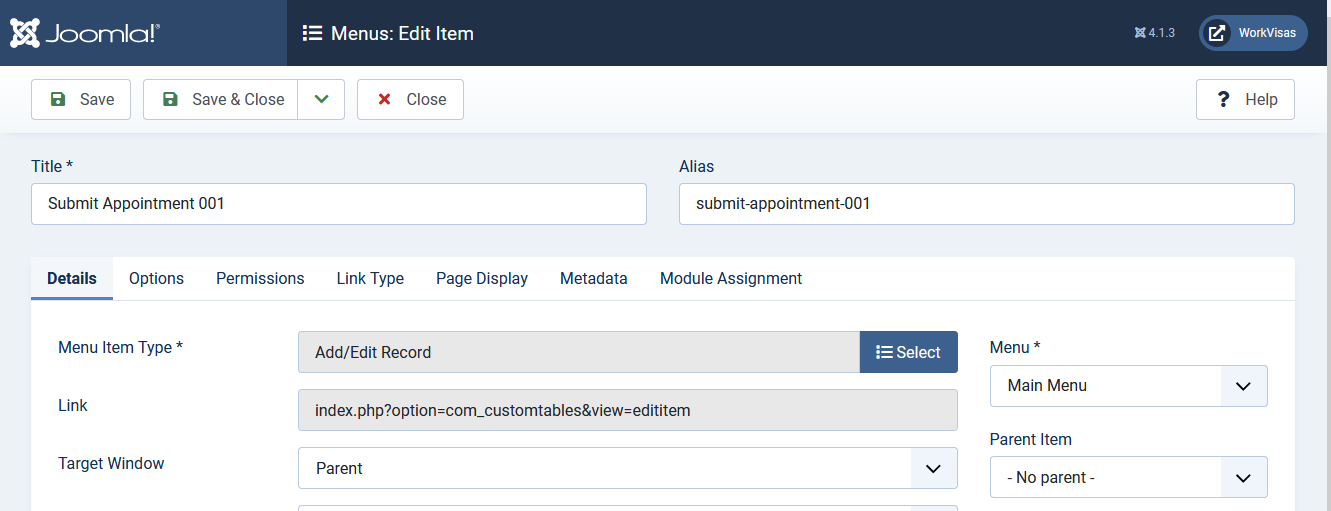Open the Metadata tab
The image size is (1331, 511).
click(x=593, y=278)
